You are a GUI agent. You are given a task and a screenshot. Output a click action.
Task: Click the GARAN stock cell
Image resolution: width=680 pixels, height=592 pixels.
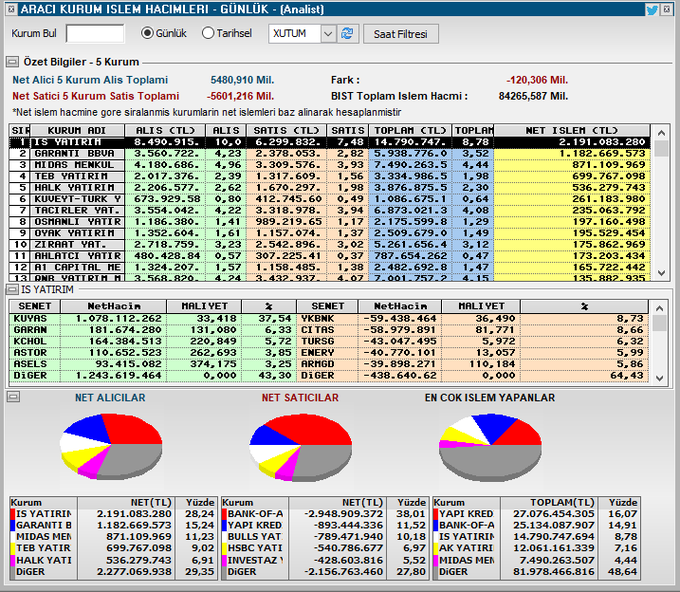[35, 330]
